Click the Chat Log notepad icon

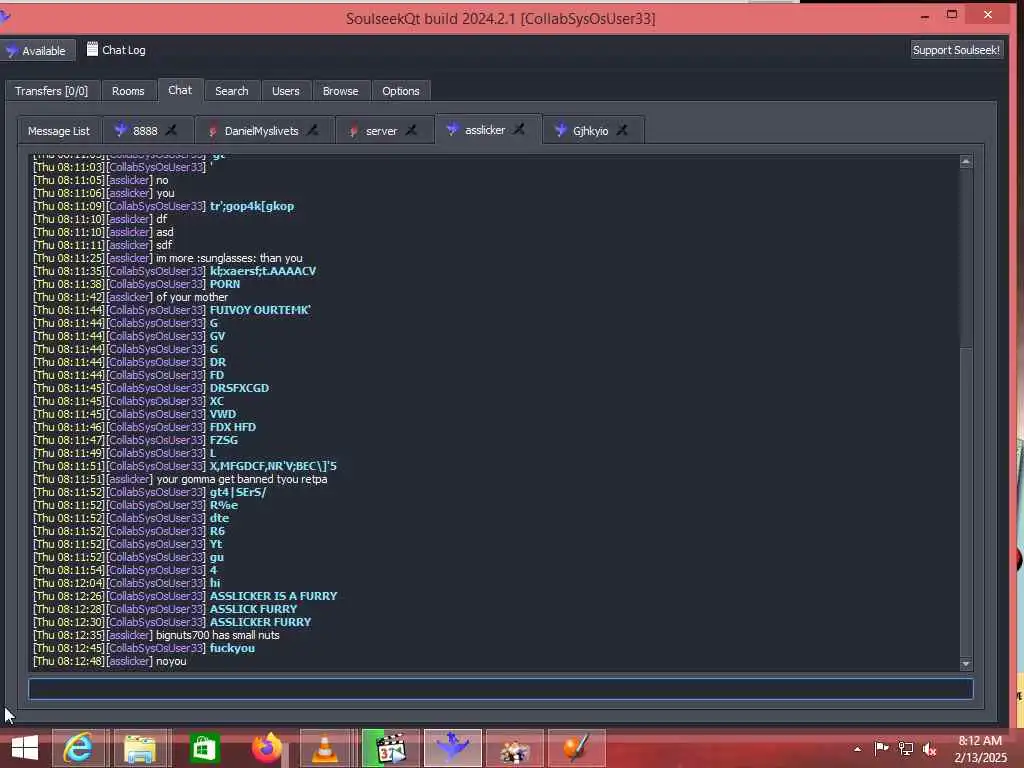click(x=92, y=49)
